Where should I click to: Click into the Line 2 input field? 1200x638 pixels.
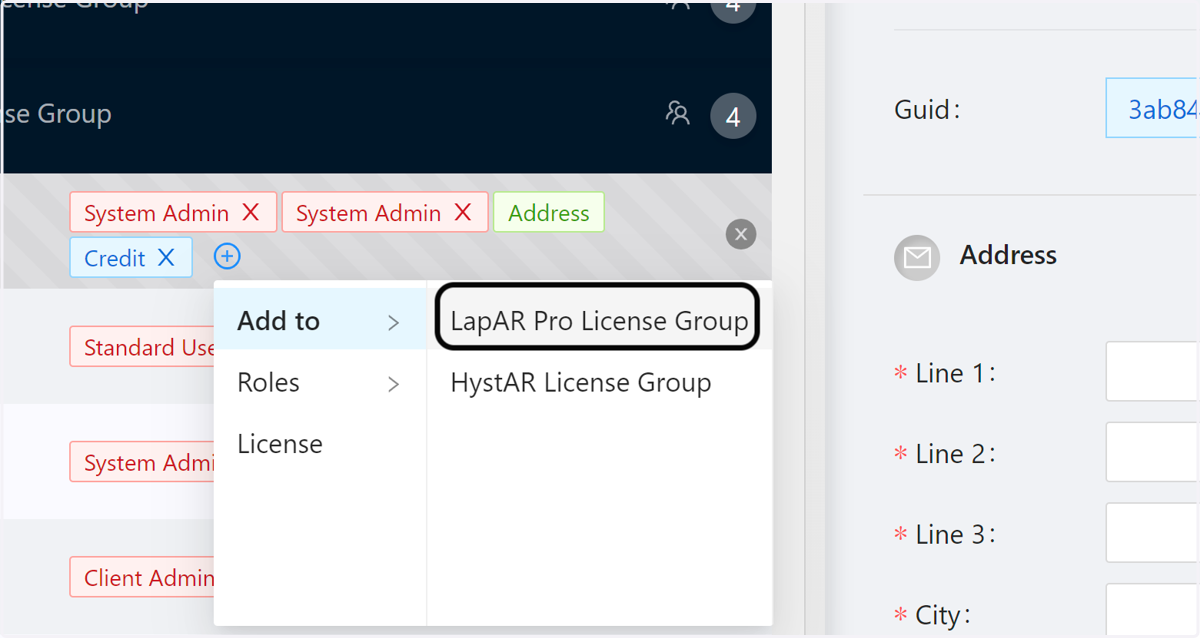pyautogui.click(x=1152, y=452)
